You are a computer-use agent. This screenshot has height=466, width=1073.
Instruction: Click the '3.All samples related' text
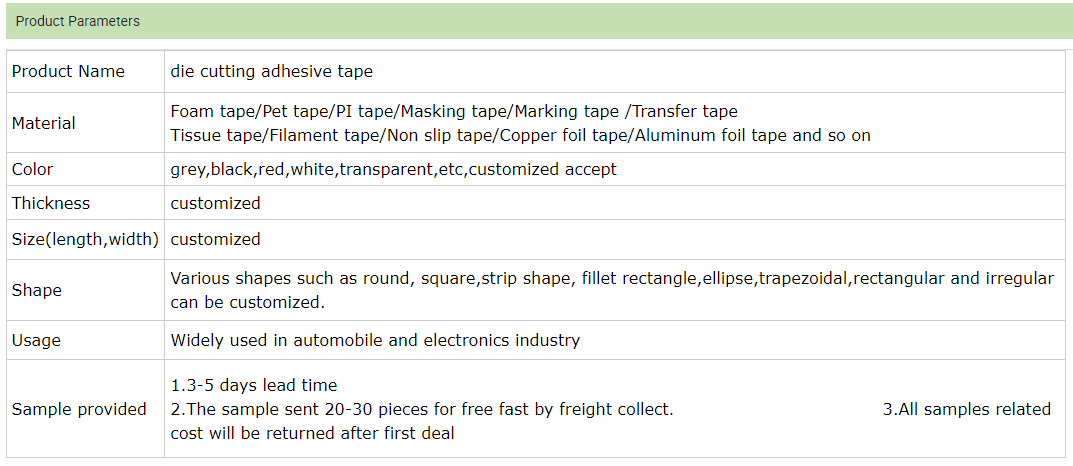(x=966, y=409)
